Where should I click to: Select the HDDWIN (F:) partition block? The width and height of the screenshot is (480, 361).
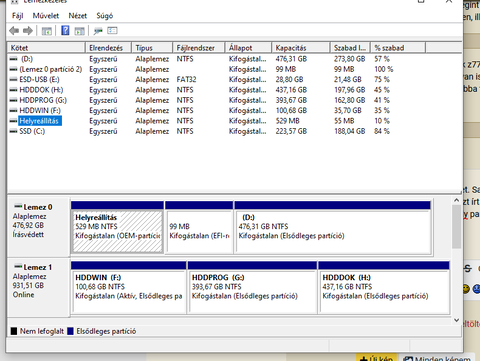pos(129,288)
